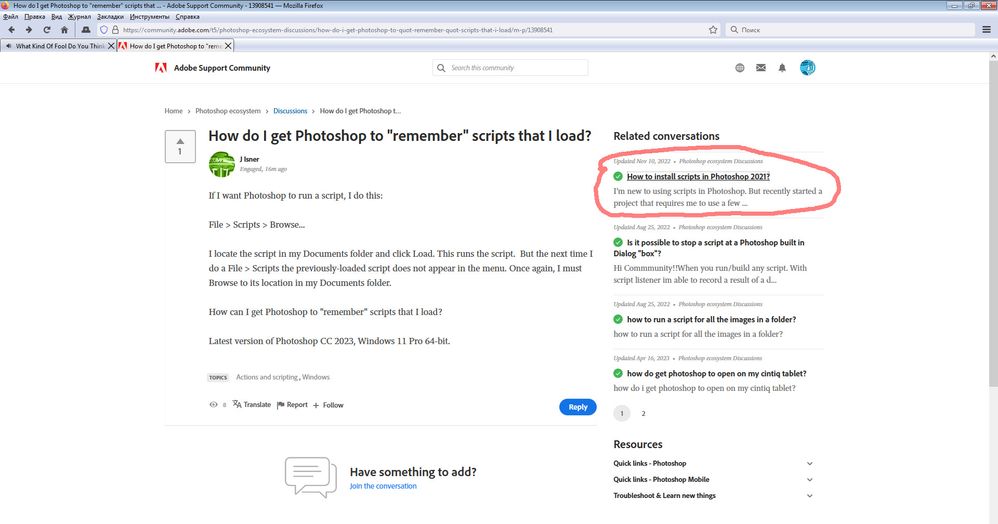998x524 pixels.
Task: Open 'How to install scripts in Photoshop 2021?'
Action: pos(698,176)
